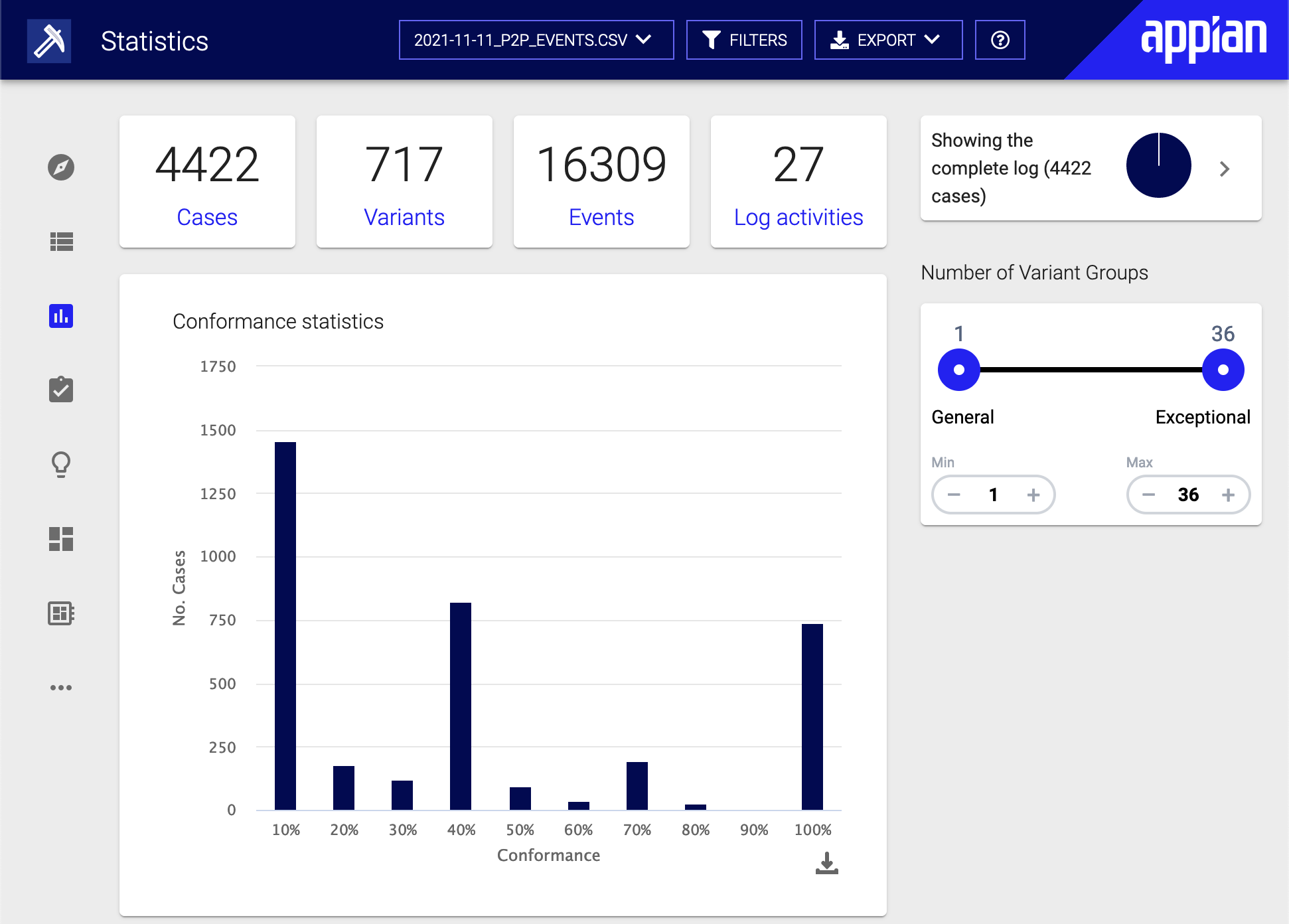Screen dimensions: 1289x924
Task: Open the newspaper report sidebar icon
Action: click(x=61, y=613)
